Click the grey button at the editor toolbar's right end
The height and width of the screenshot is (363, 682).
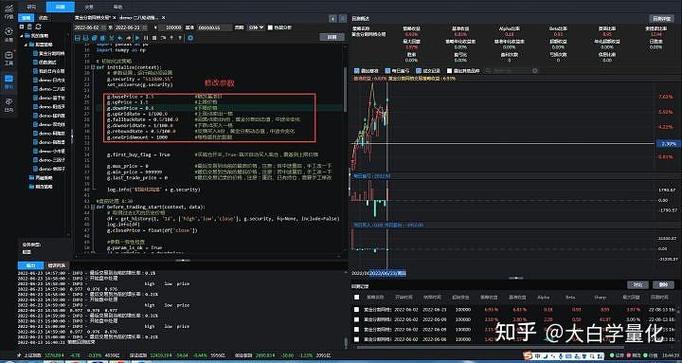(x=332, y=38)
